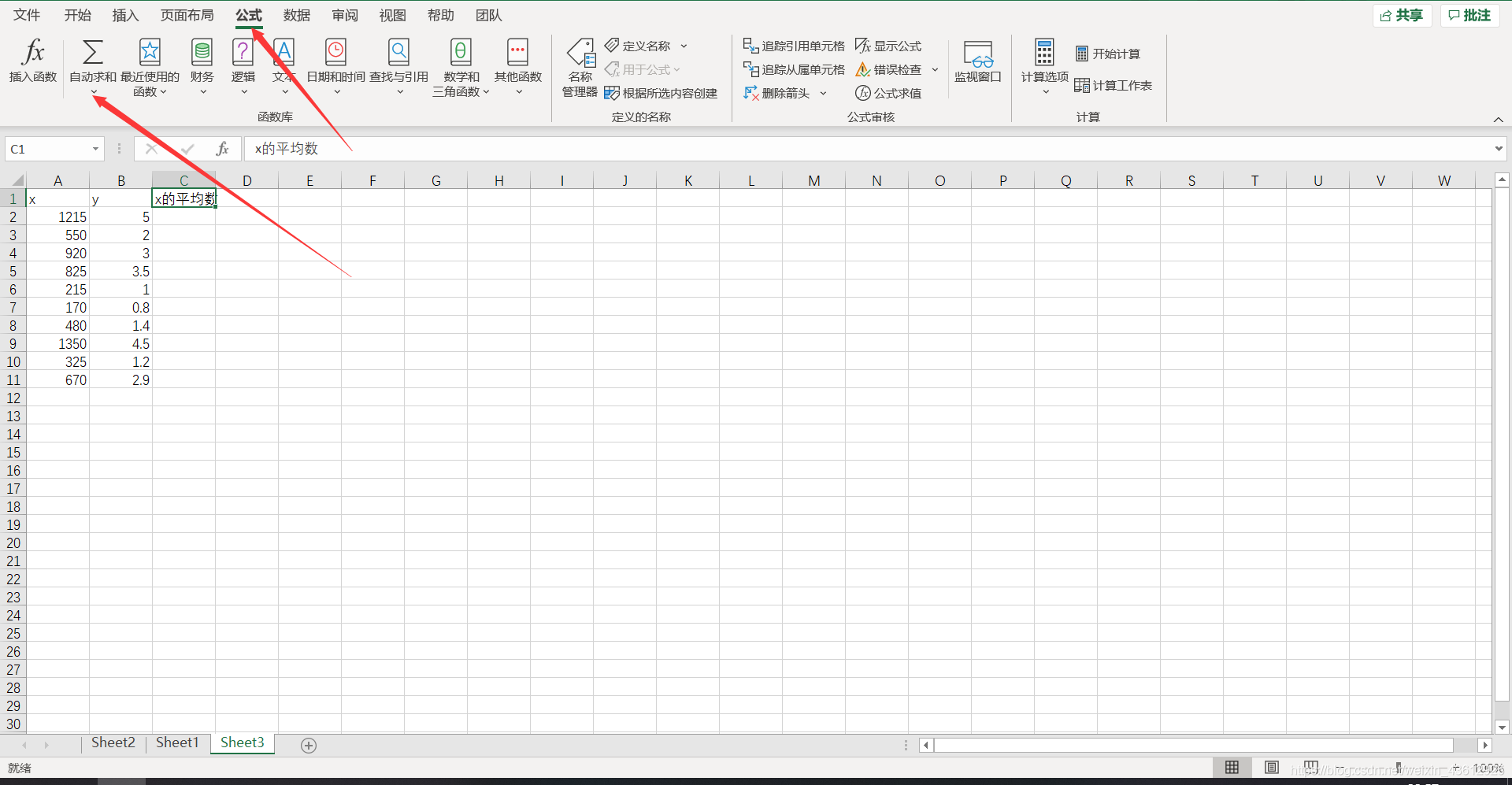
Task: Click the Select All corner triangle
Action: (x=17, y=180)
